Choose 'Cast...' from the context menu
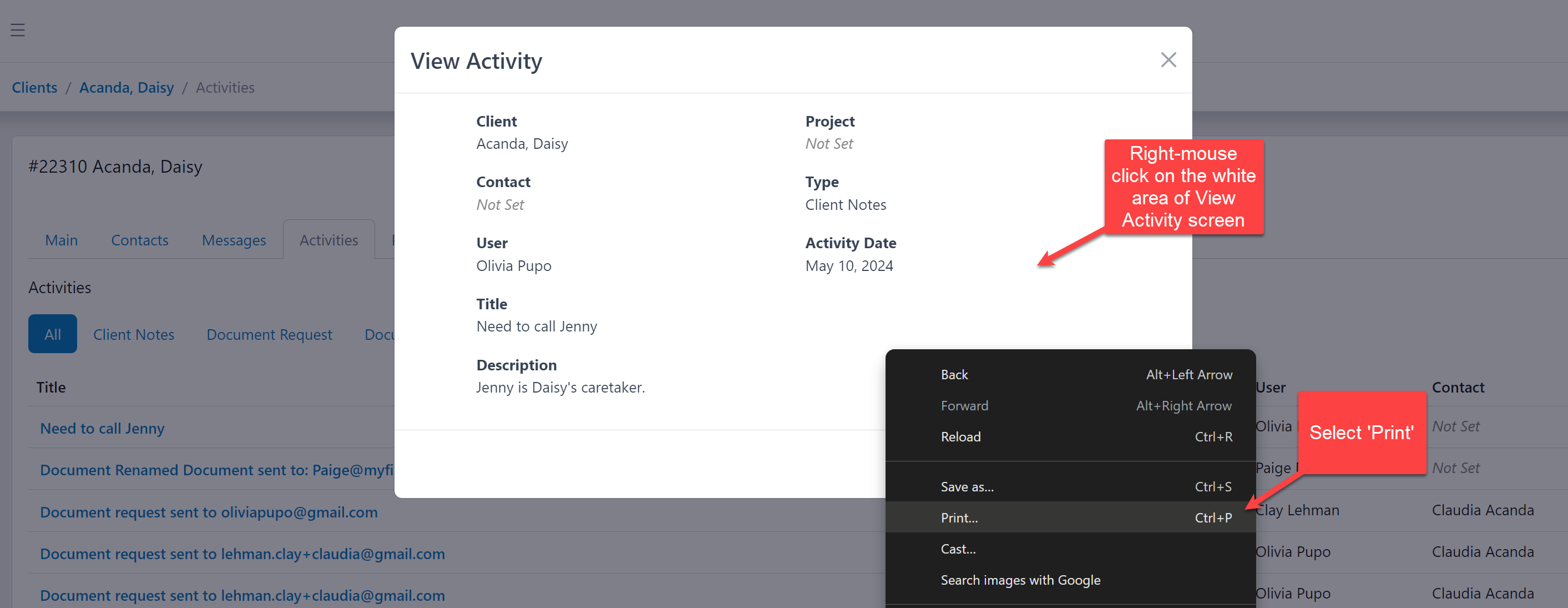The width and height of the screenshot is (1568, 608). click(958, 548)
